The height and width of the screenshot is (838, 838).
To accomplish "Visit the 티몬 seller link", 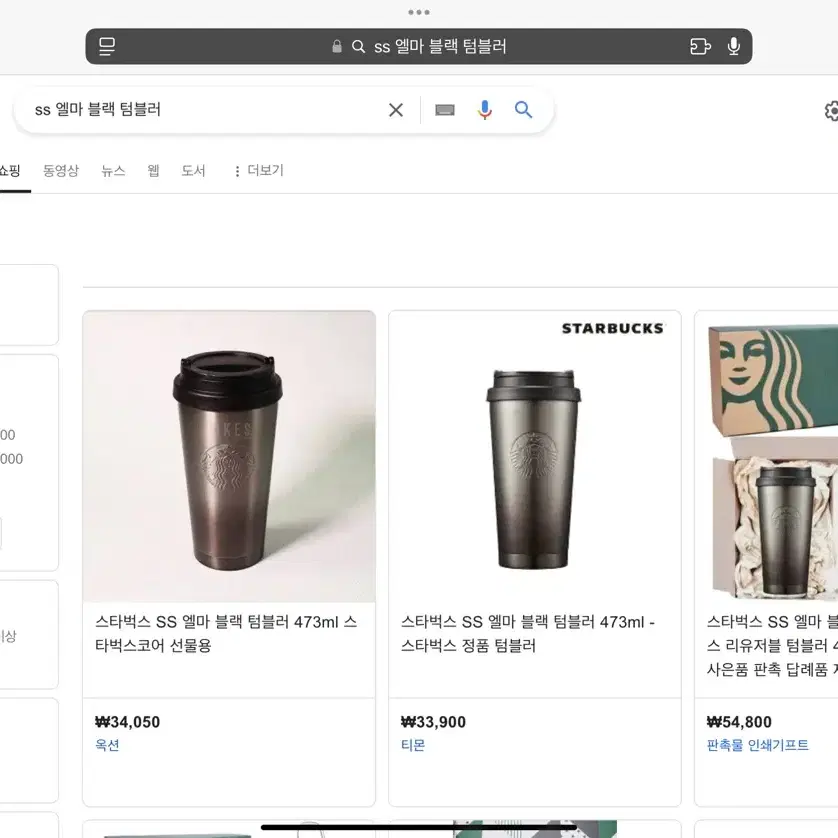I will click(413, 745).
